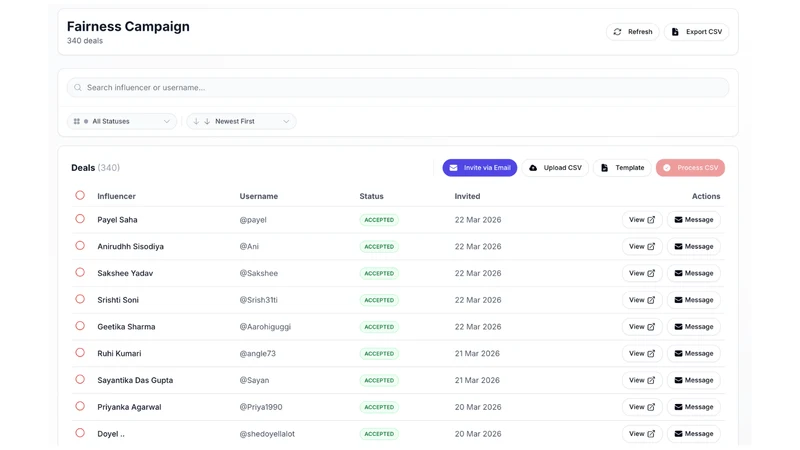This screenshot has height=450, width=800.
Task: Message Geetika Sharma
Action: coord(694,327)
